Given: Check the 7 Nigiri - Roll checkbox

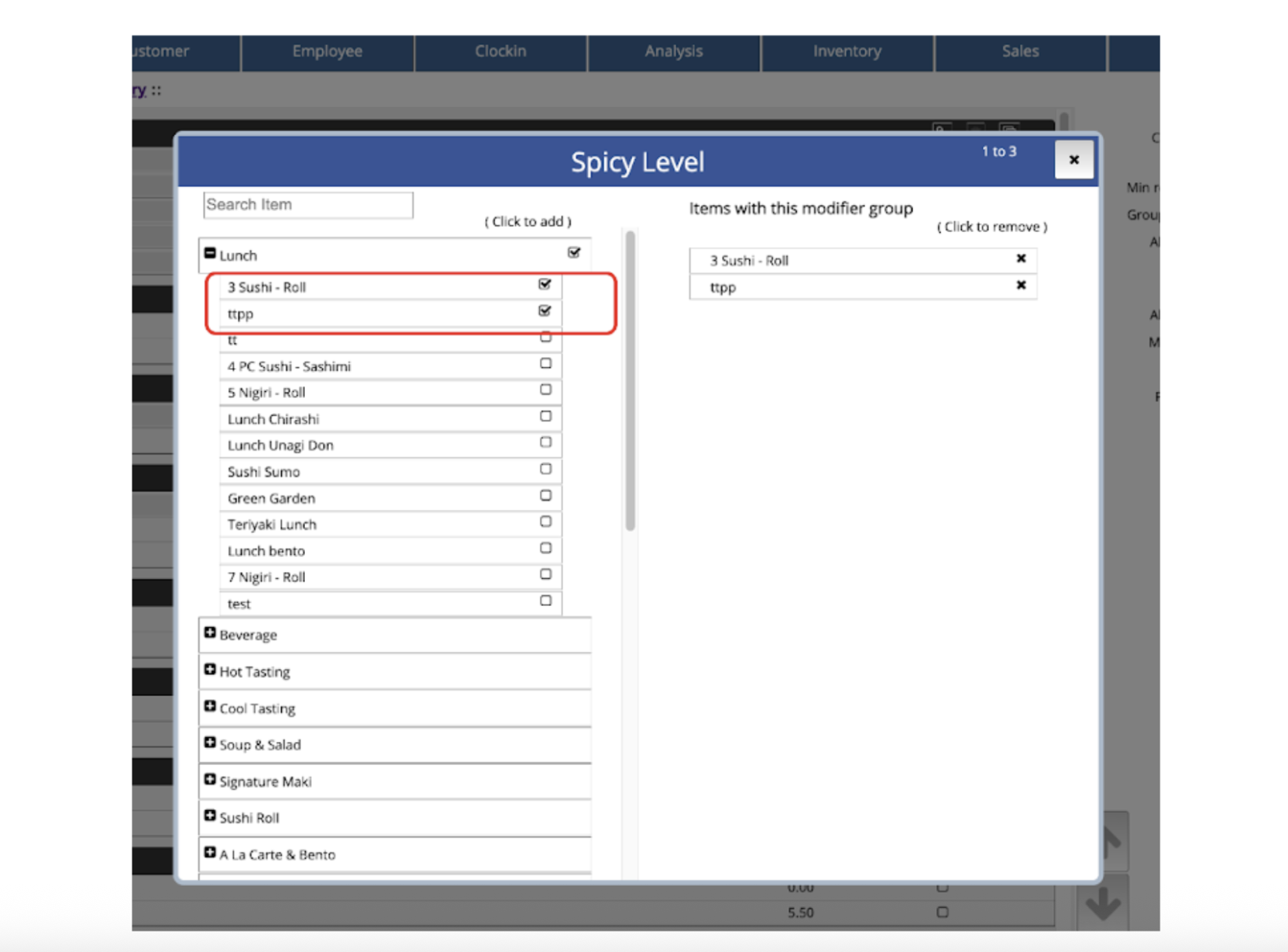Looking at the screenshot, I should [x=545, y=575].
